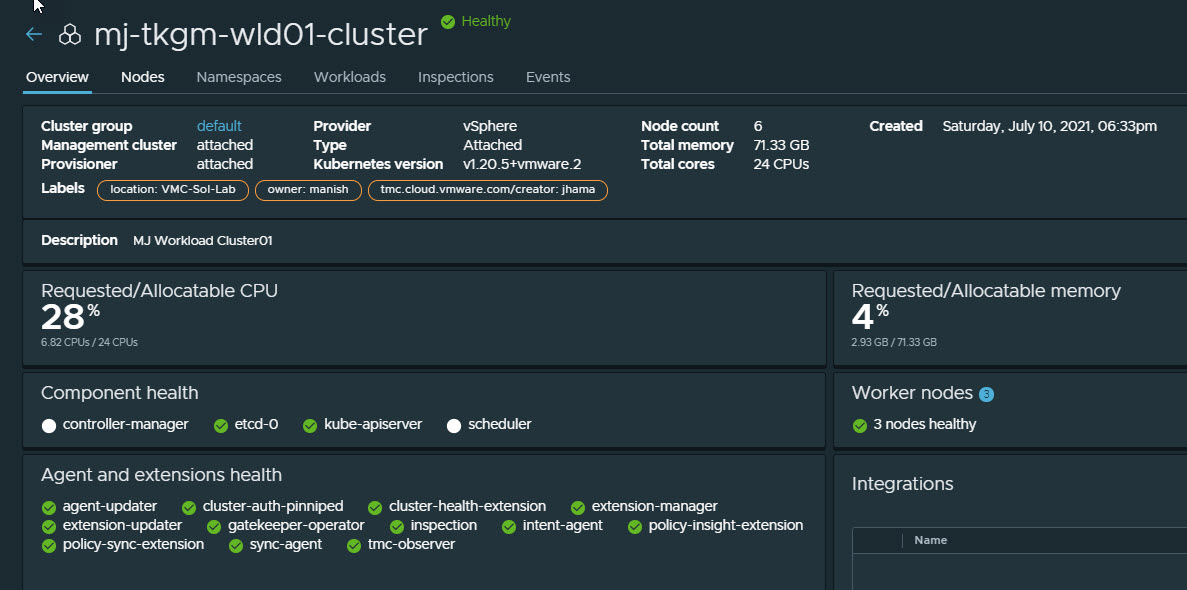
Task: Click the kube-apiserver green check icon
Action: (x=310, y=425)
